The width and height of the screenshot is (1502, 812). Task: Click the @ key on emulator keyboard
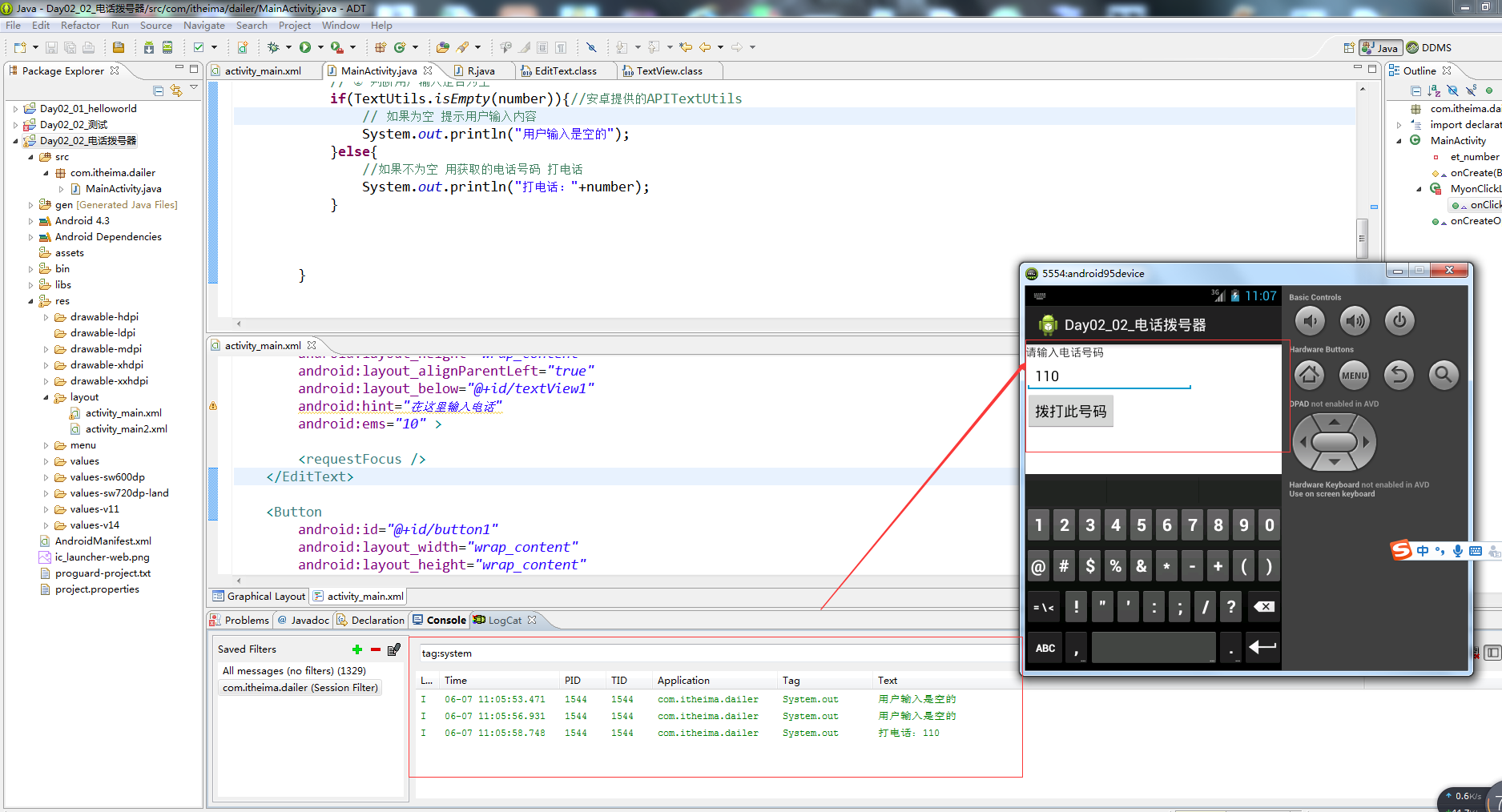[x=1038, y=566]
